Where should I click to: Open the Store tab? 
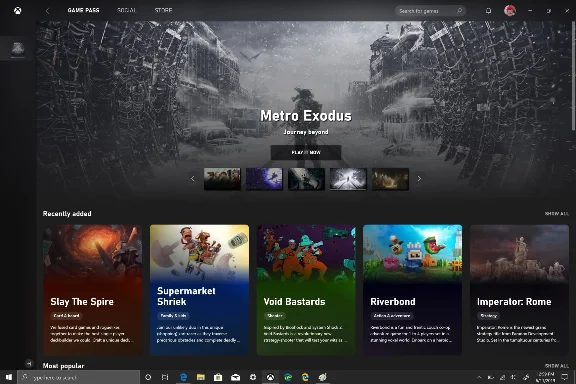click(x=163, y=10)
